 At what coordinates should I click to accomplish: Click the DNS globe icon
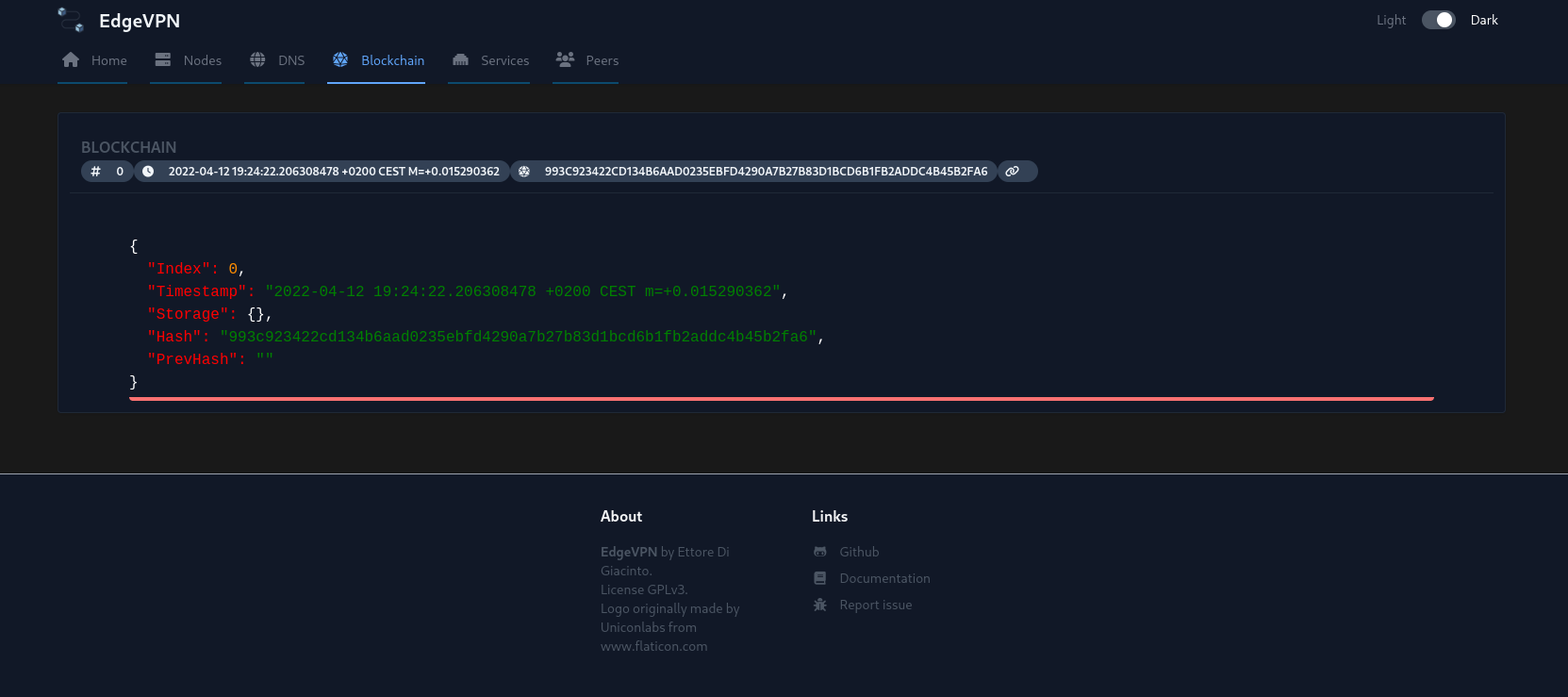257,59
